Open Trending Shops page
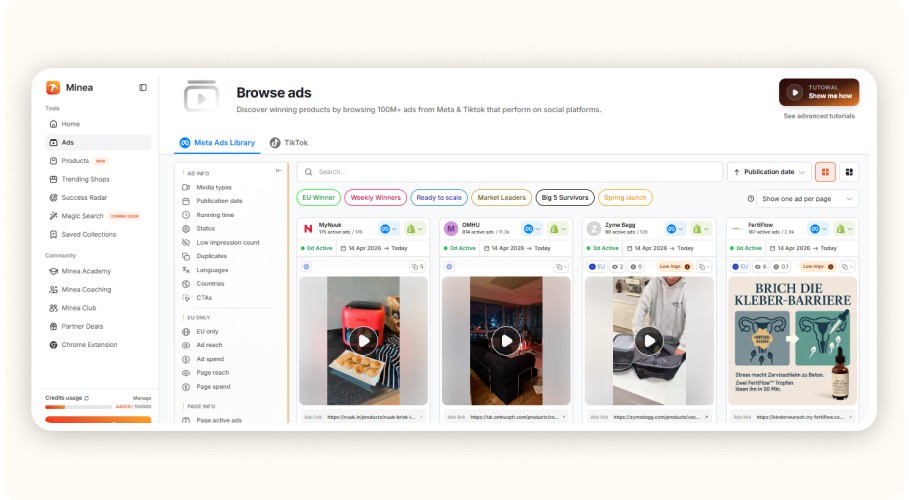The width and height of the screenshot is (909, 500). [97, 179]
